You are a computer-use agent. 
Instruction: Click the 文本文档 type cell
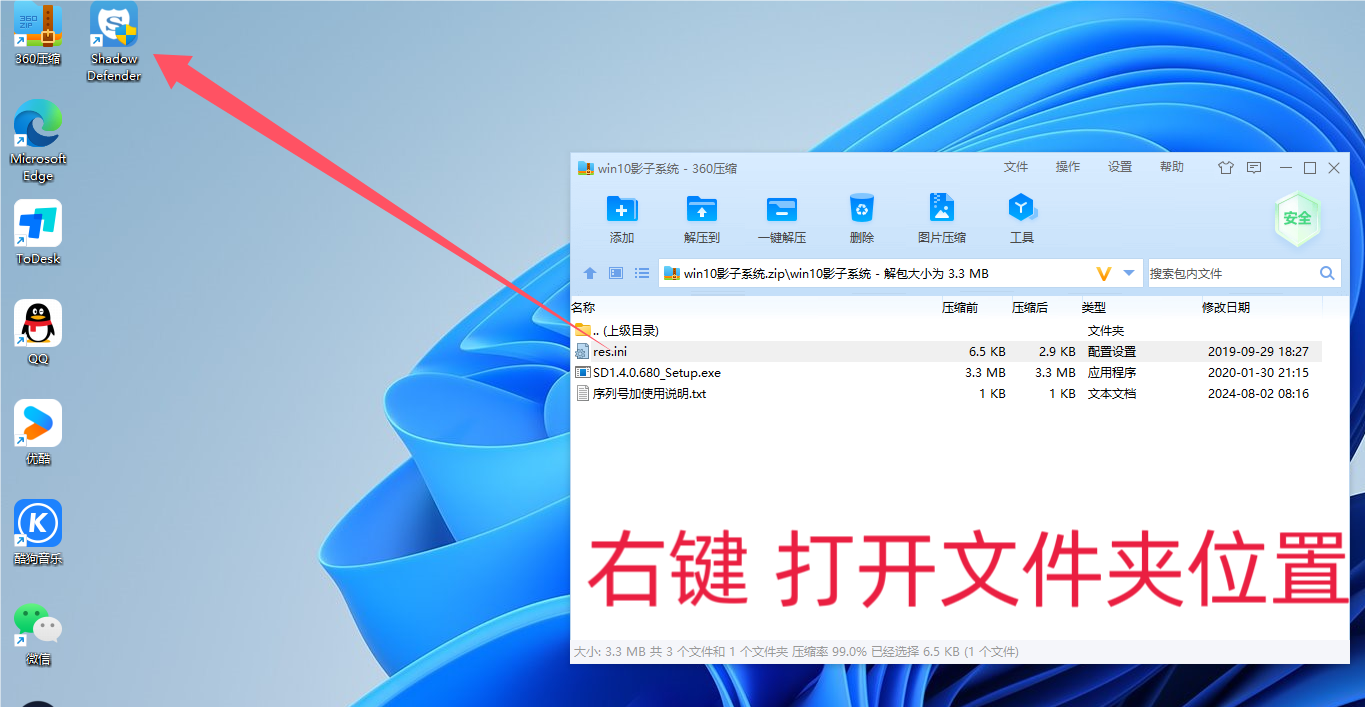[x=1112, y=394]
